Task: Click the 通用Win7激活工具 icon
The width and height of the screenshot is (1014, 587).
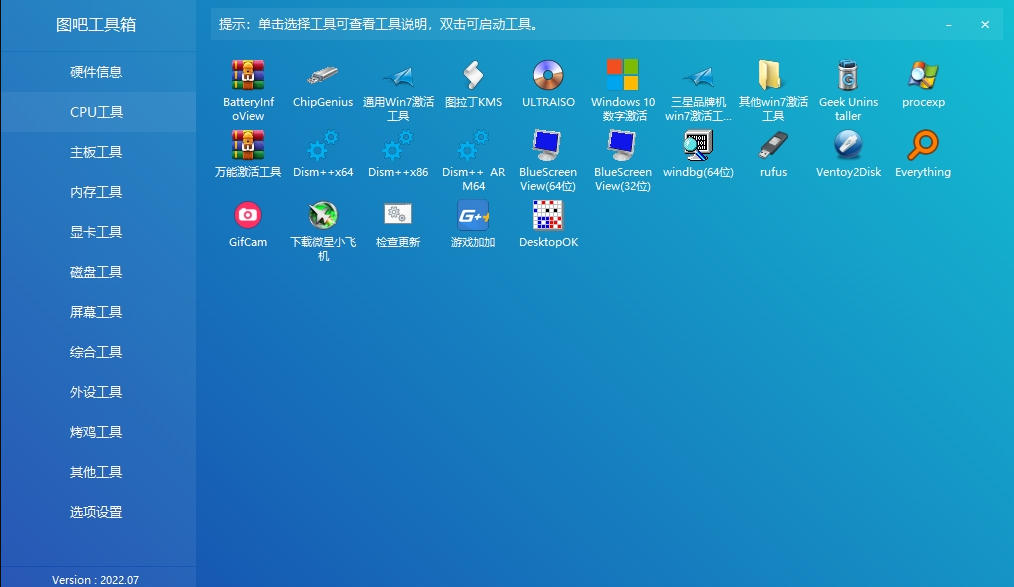Action: click(x=398, y=76)
